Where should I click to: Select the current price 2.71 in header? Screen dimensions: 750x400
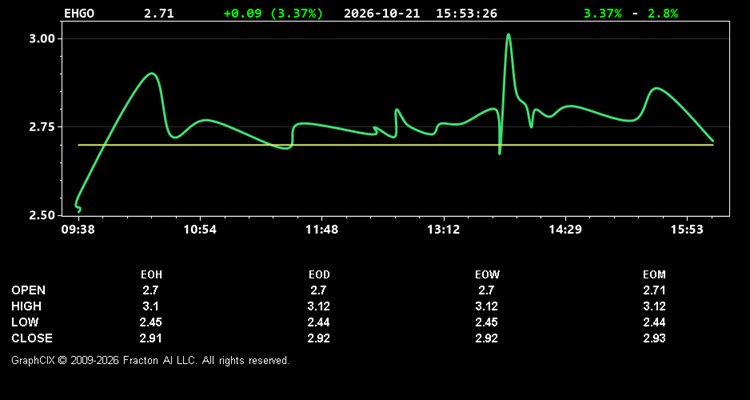pos(159,13)
